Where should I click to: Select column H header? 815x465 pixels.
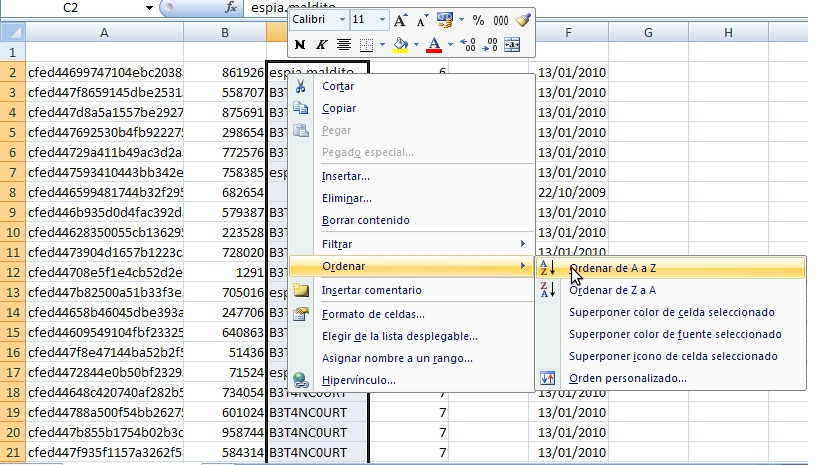coord(728,32)
